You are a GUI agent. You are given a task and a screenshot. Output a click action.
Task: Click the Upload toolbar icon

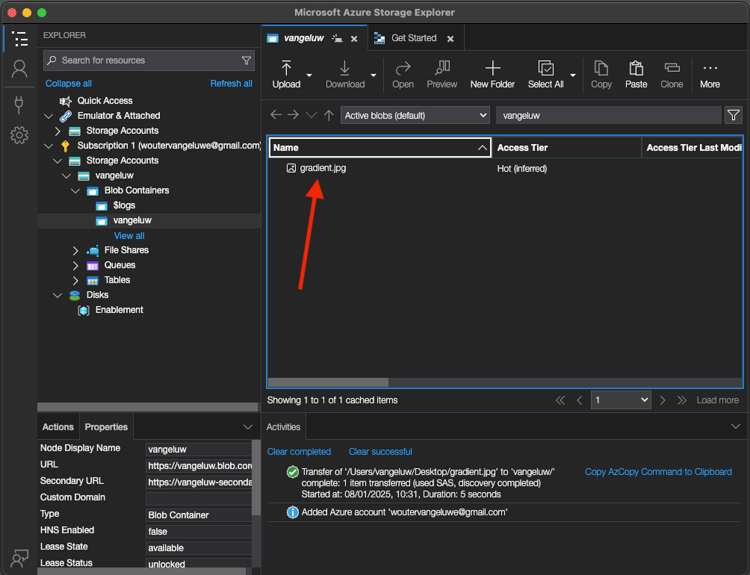click(286, 74)
